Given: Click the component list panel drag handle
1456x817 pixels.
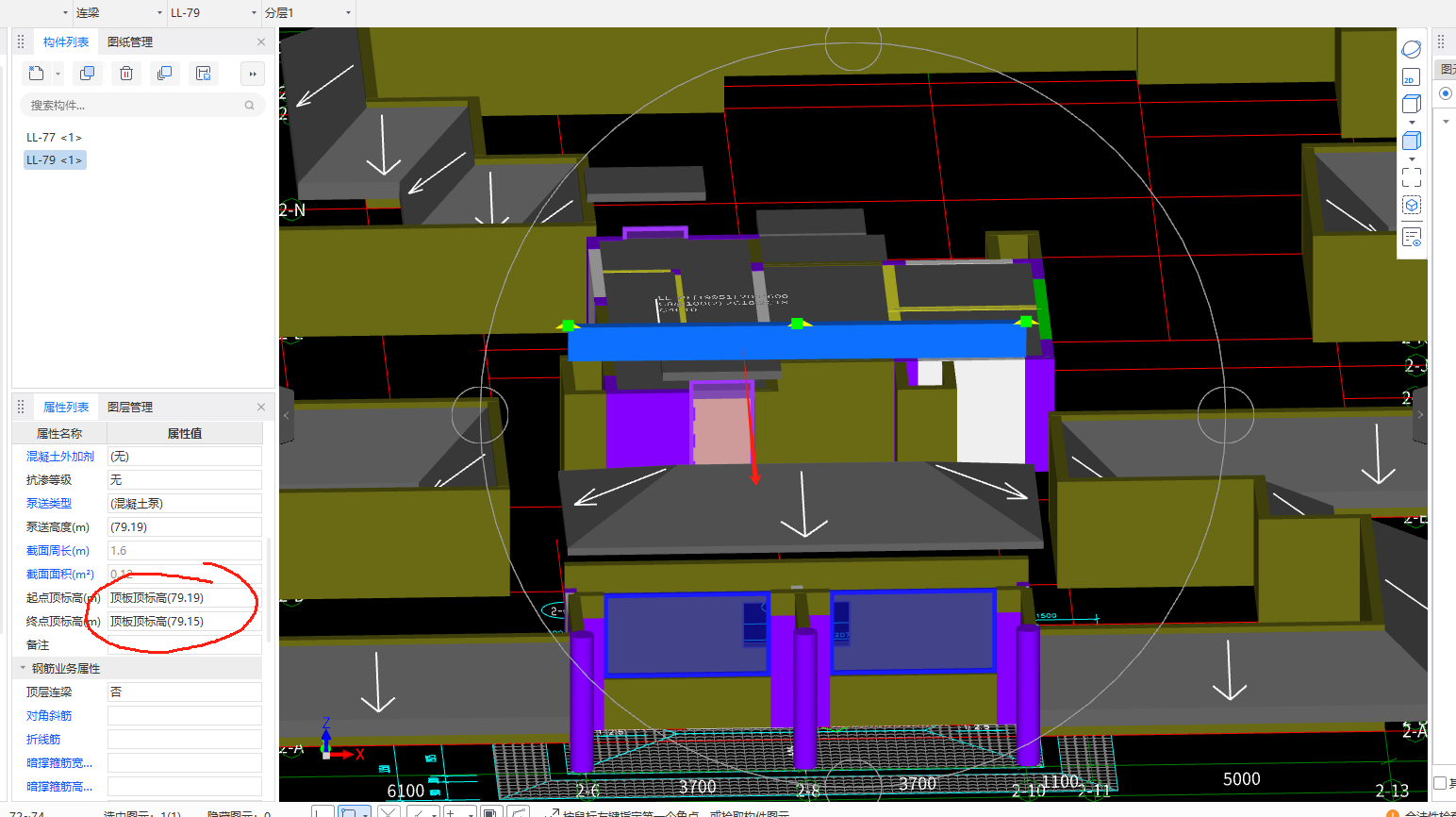Looking at the screenshot, I should (21, 42).
